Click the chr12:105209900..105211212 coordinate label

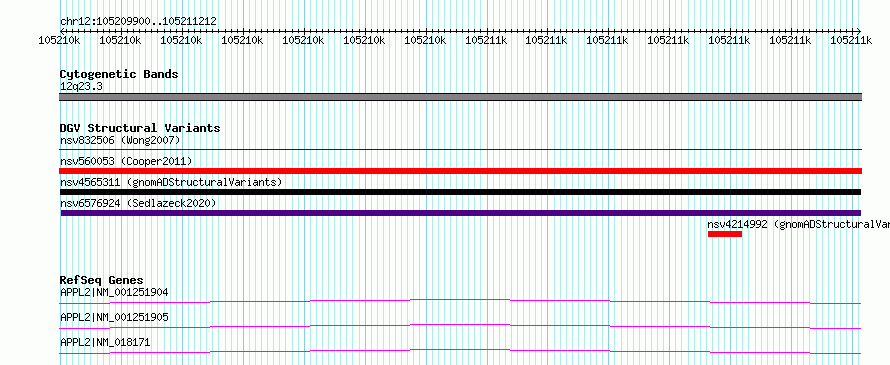pyautogui.click(x=138, y=22)
